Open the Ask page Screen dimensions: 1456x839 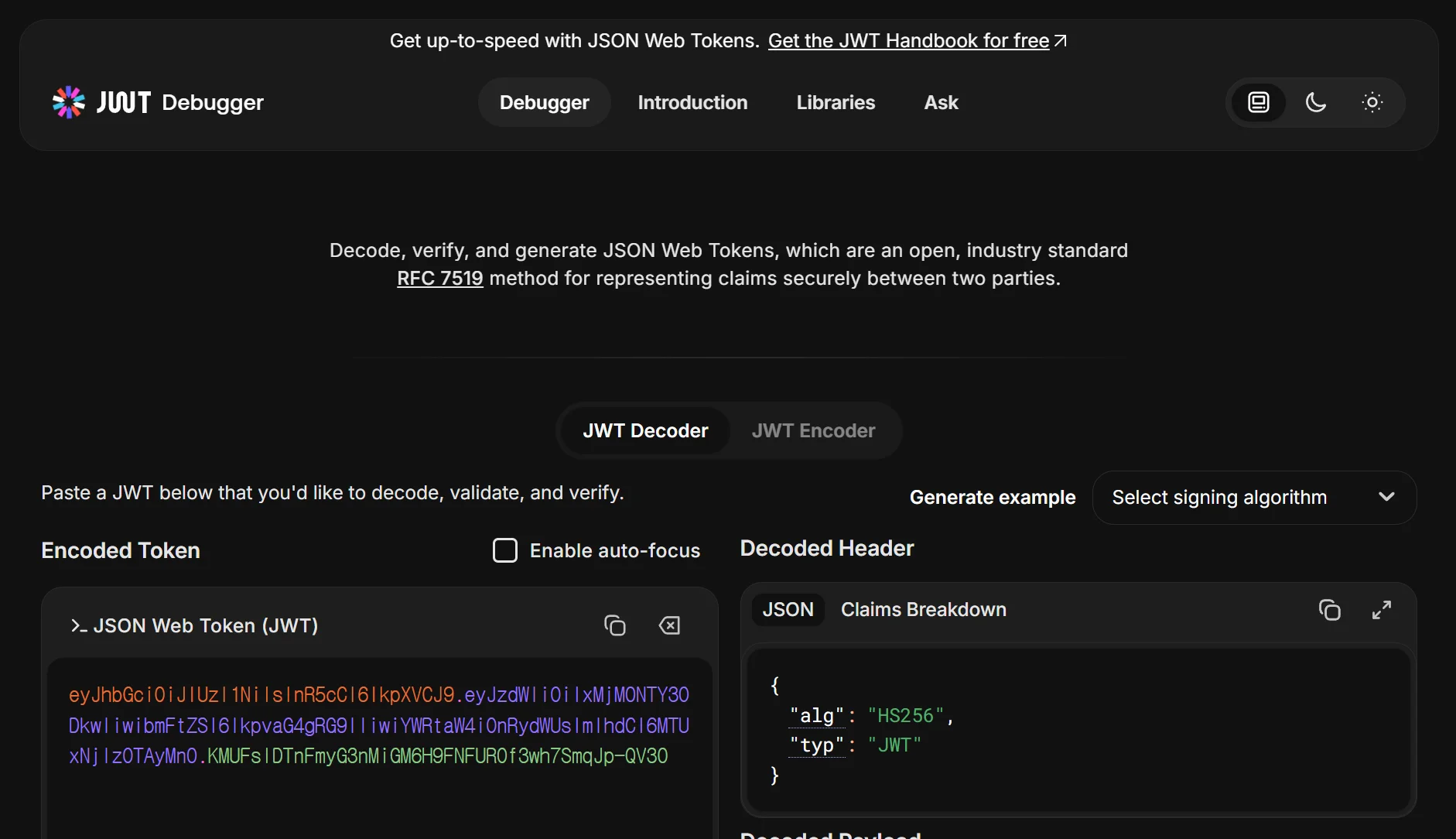click(x=941, y=102)
